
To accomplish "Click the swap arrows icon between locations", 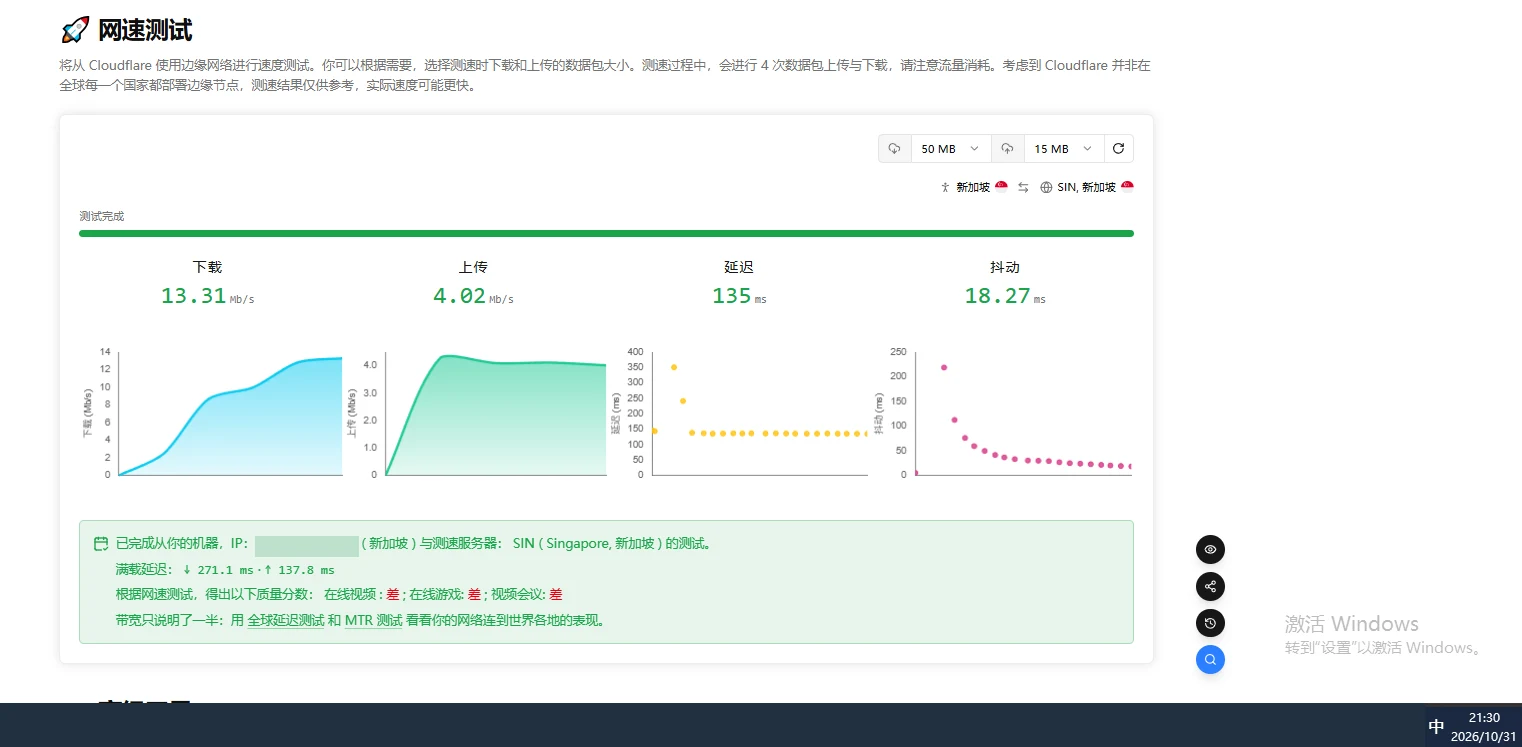I will pos(1023,187).
